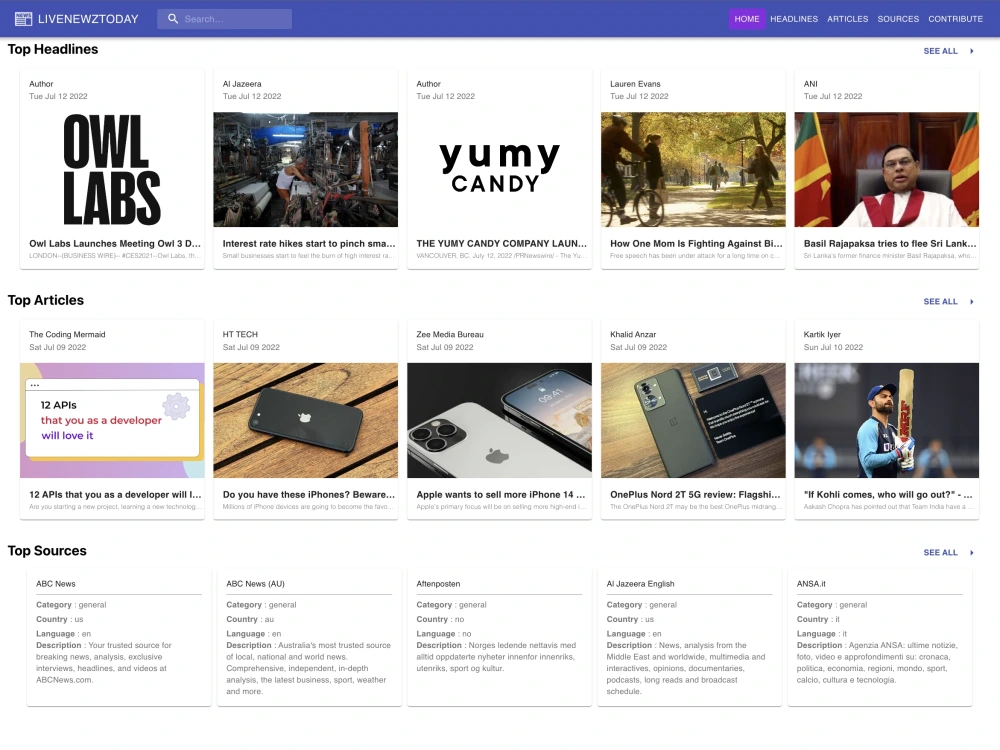Open the HEADLINES nav tab
Screen dimensions: 1000x750
point(794,19)
